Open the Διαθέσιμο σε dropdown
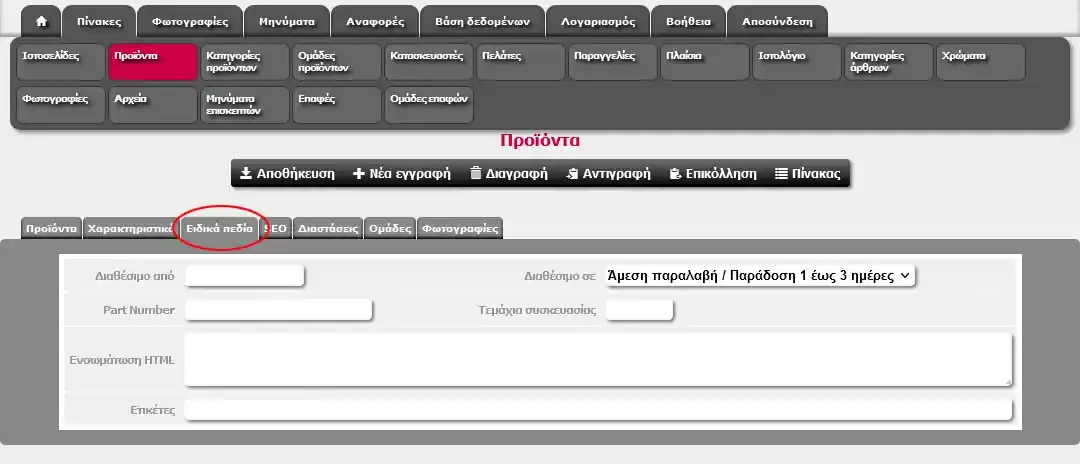Viewport: 1080px width, 464px height. tap(760, 276)
